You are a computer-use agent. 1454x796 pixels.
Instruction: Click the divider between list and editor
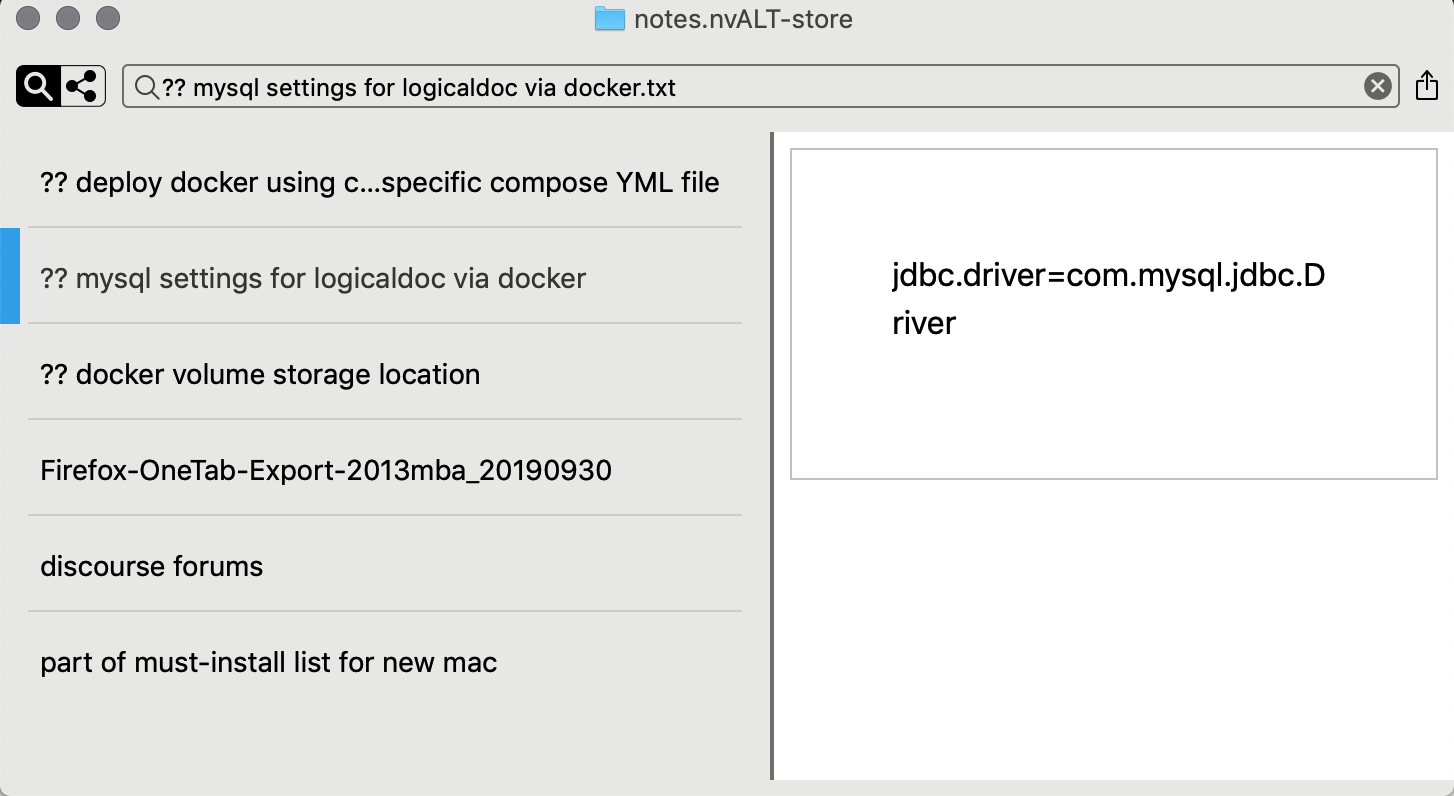(772, 455)
